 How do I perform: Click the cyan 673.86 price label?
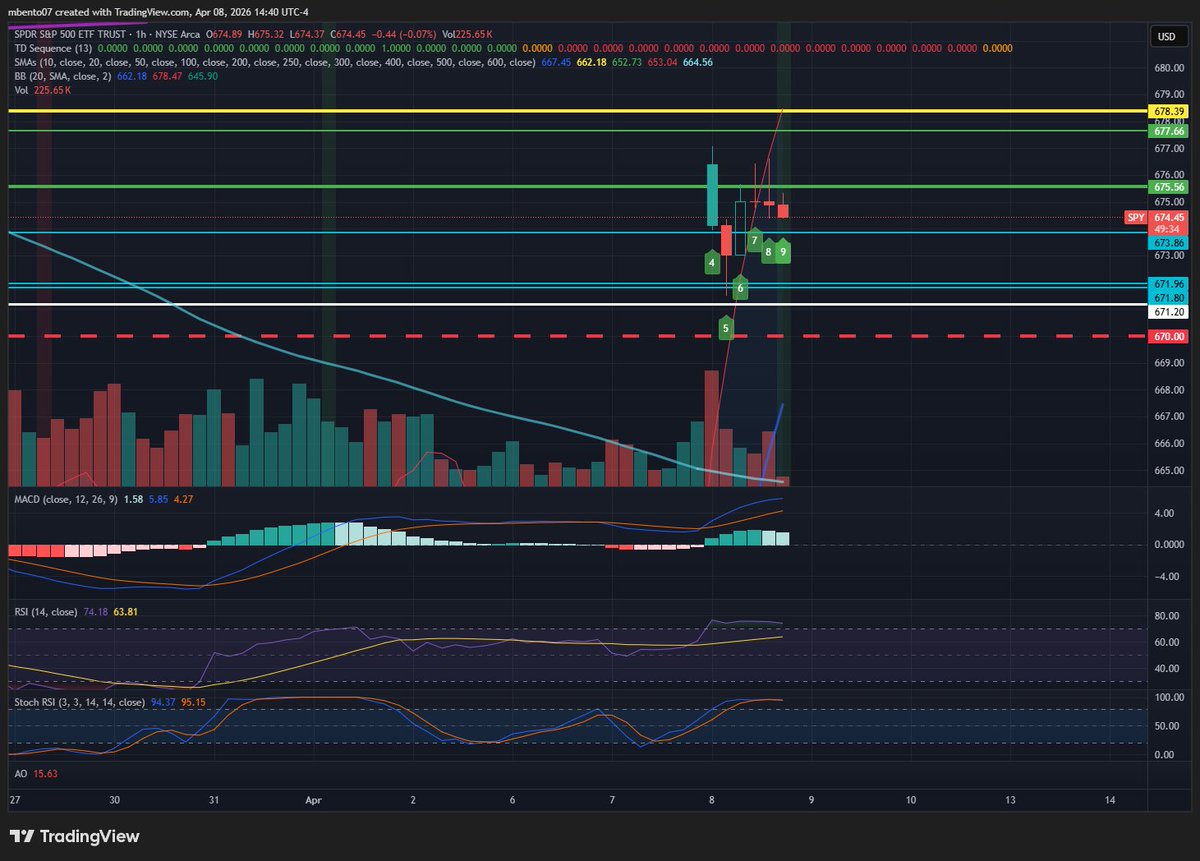click(1169, 243)
